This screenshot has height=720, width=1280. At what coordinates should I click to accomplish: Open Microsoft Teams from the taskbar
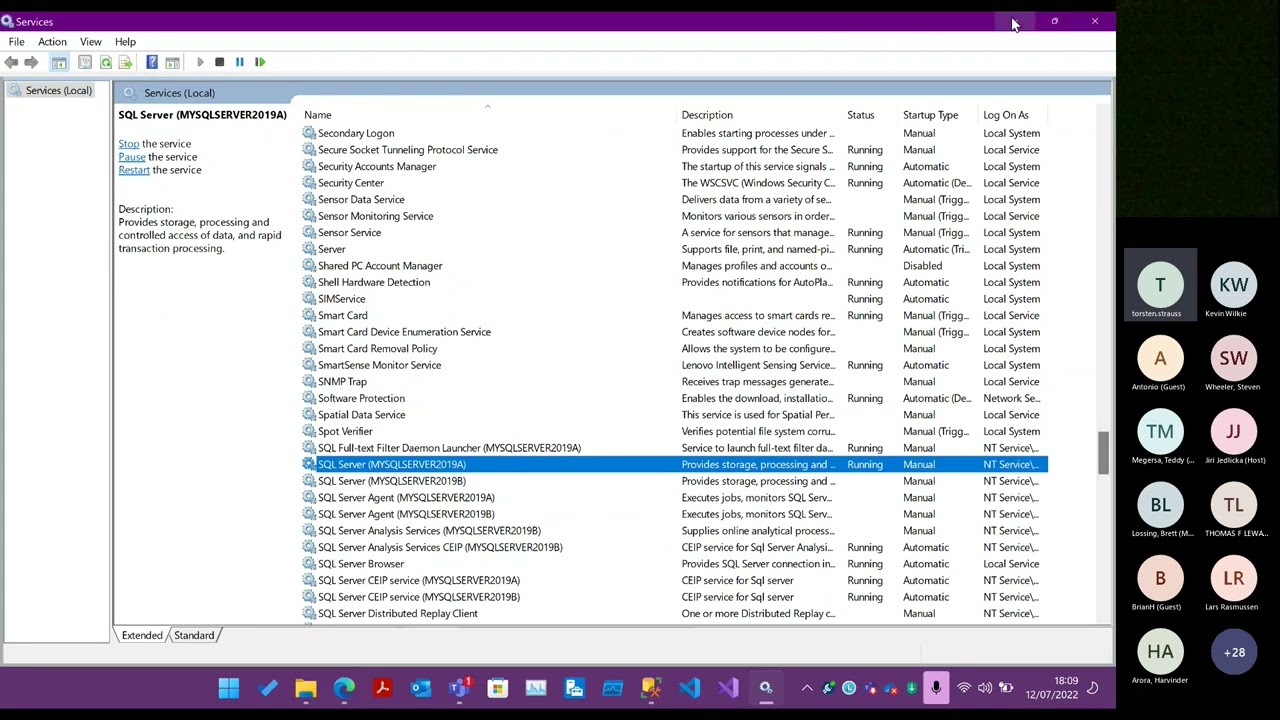point(459,688)
